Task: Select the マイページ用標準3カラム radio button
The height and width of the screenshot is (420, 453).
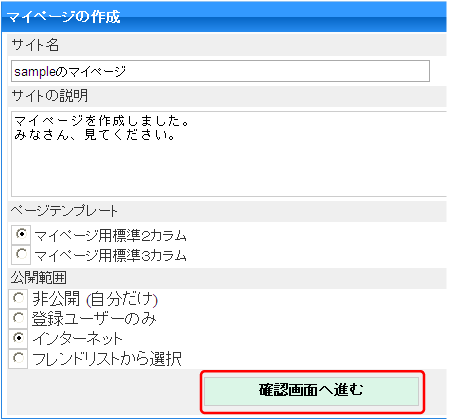Action: 21,254
